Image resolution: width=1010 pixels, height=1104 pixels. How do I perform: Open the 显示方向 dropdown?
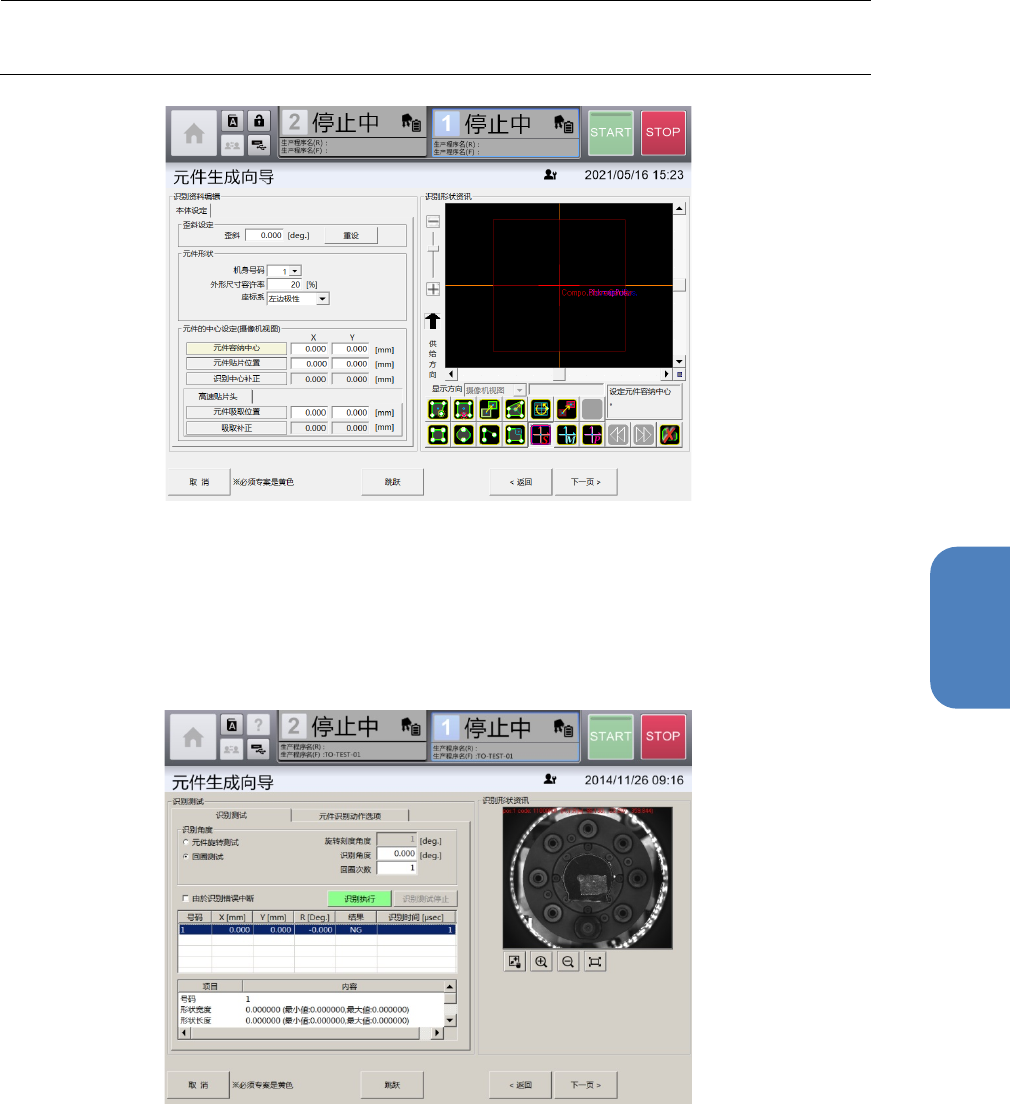(519, 390)
